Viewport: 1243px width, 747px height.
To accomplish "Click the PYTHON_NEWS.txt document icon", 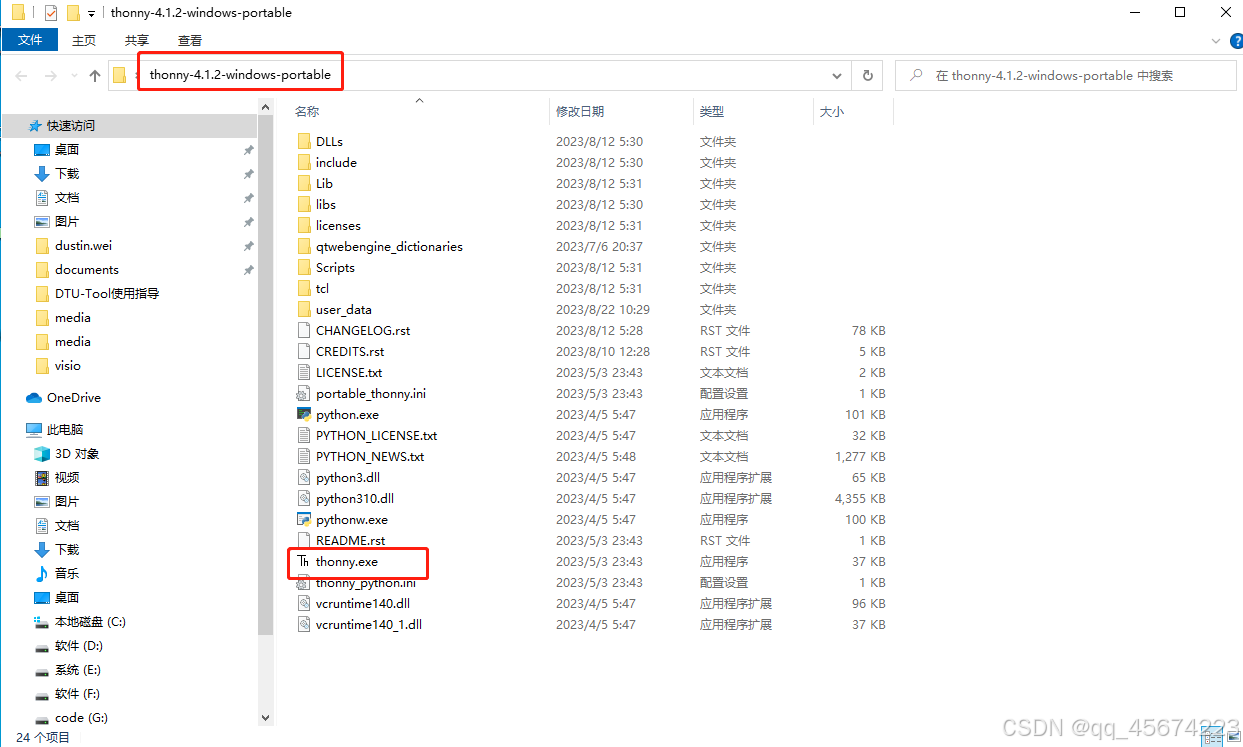I will tap(304, 456).
